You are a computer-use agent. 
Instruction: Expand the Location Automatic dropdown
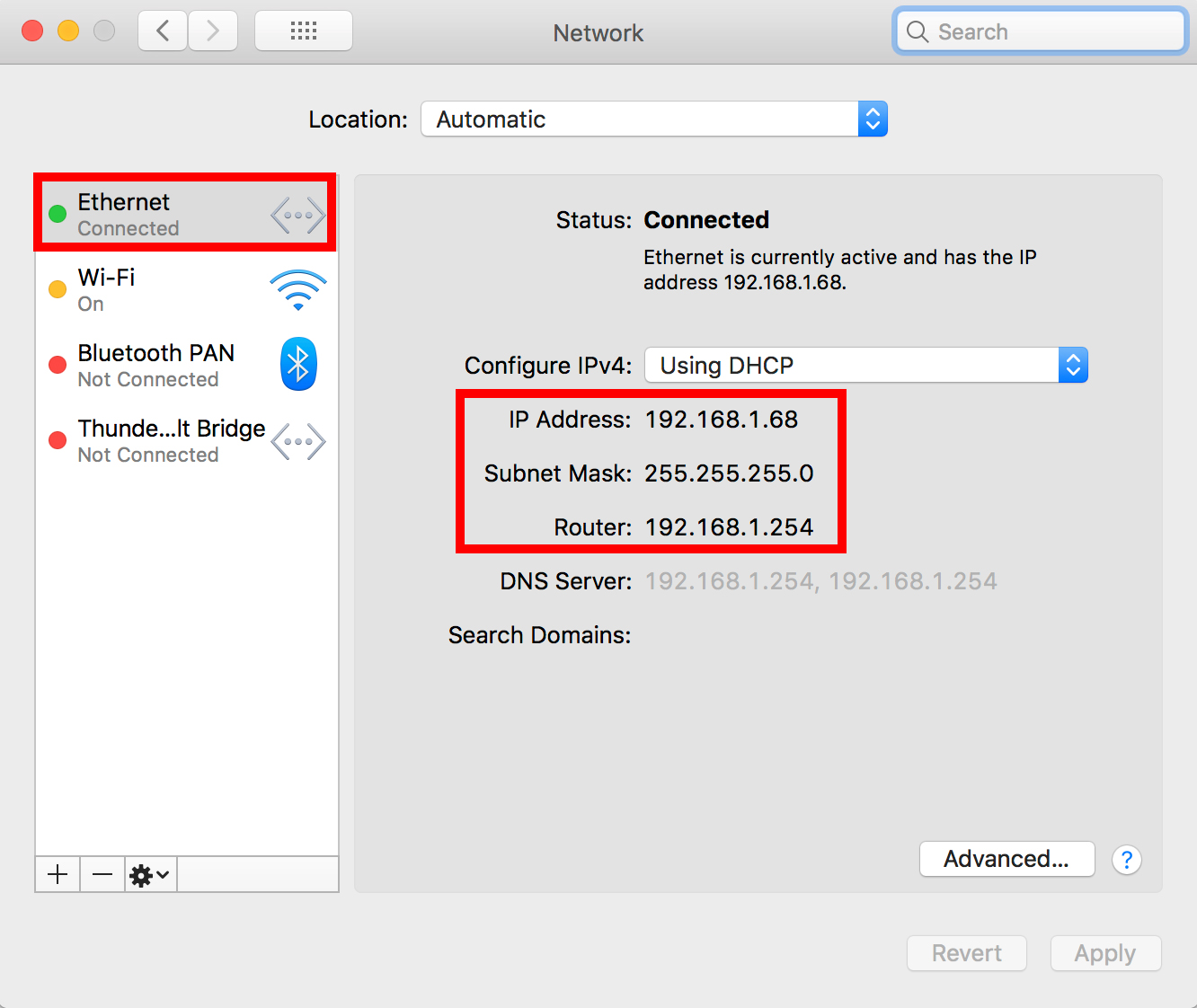[x=653, y=119]
